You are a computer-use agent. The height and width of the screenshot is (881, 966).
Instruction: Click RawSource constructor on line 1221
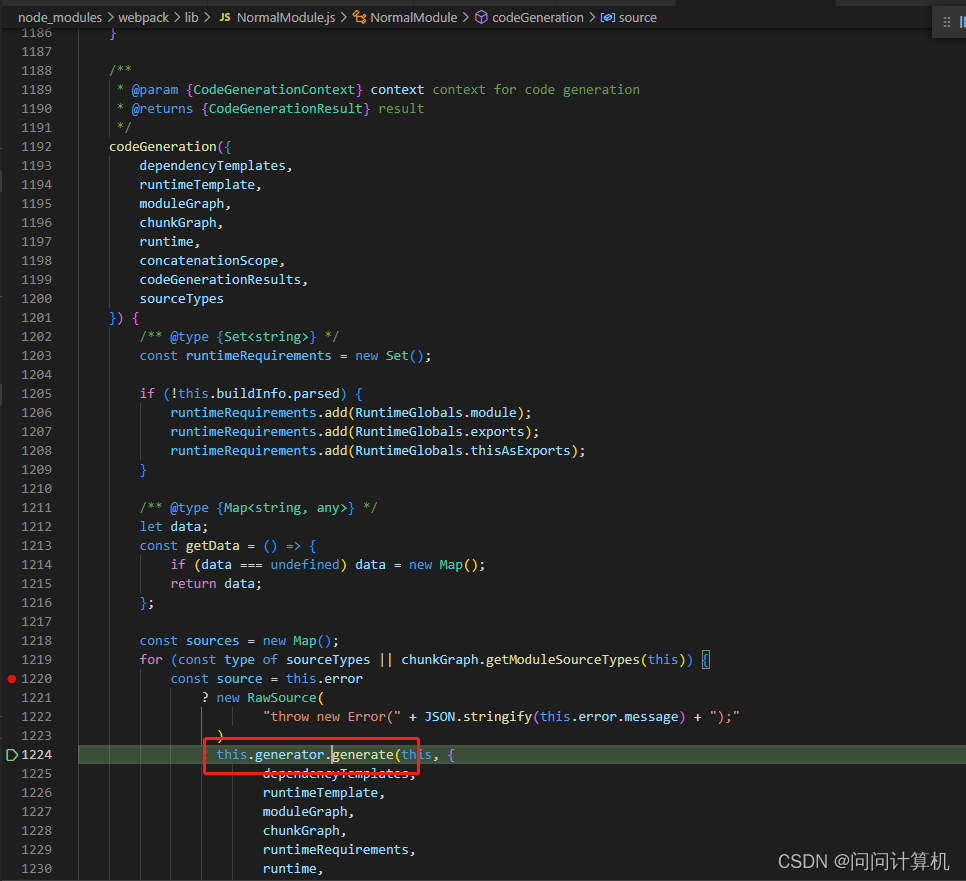282,698
